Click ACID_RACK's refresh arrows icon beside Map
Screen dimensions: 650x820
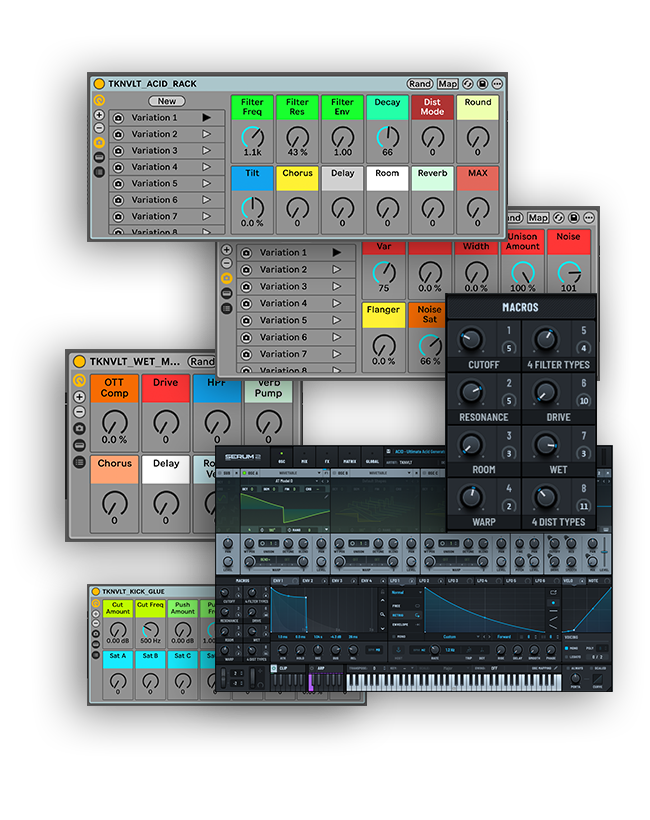(x=468, y=84)
